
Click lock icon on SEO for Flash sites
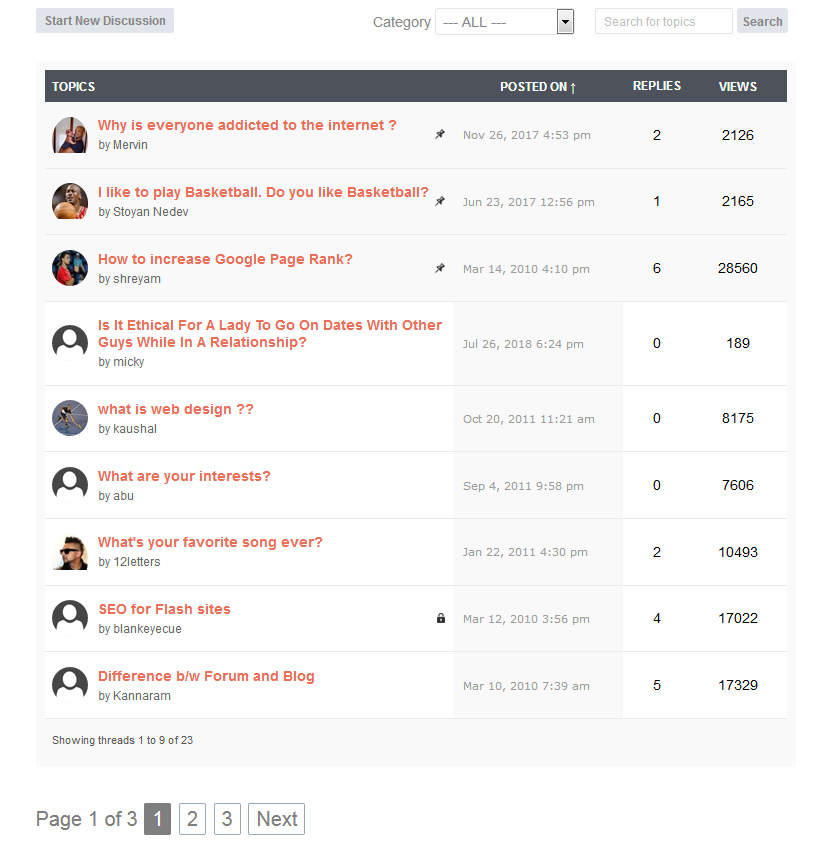pos(441,618)
